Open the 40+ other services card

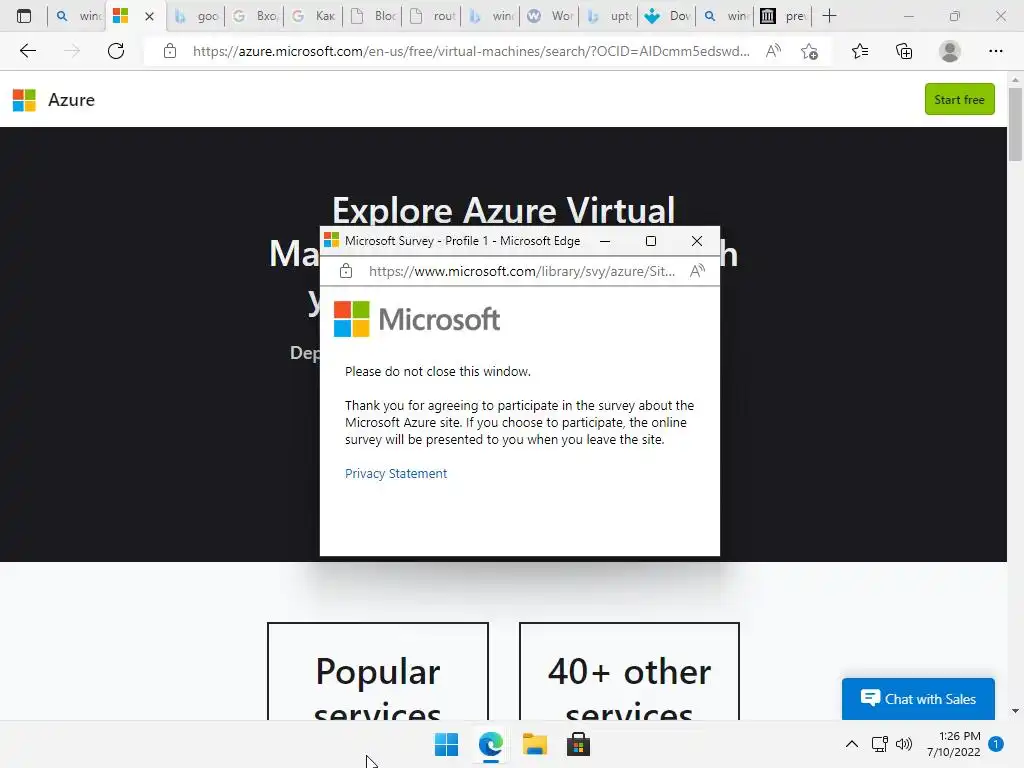tap(630, 671)
